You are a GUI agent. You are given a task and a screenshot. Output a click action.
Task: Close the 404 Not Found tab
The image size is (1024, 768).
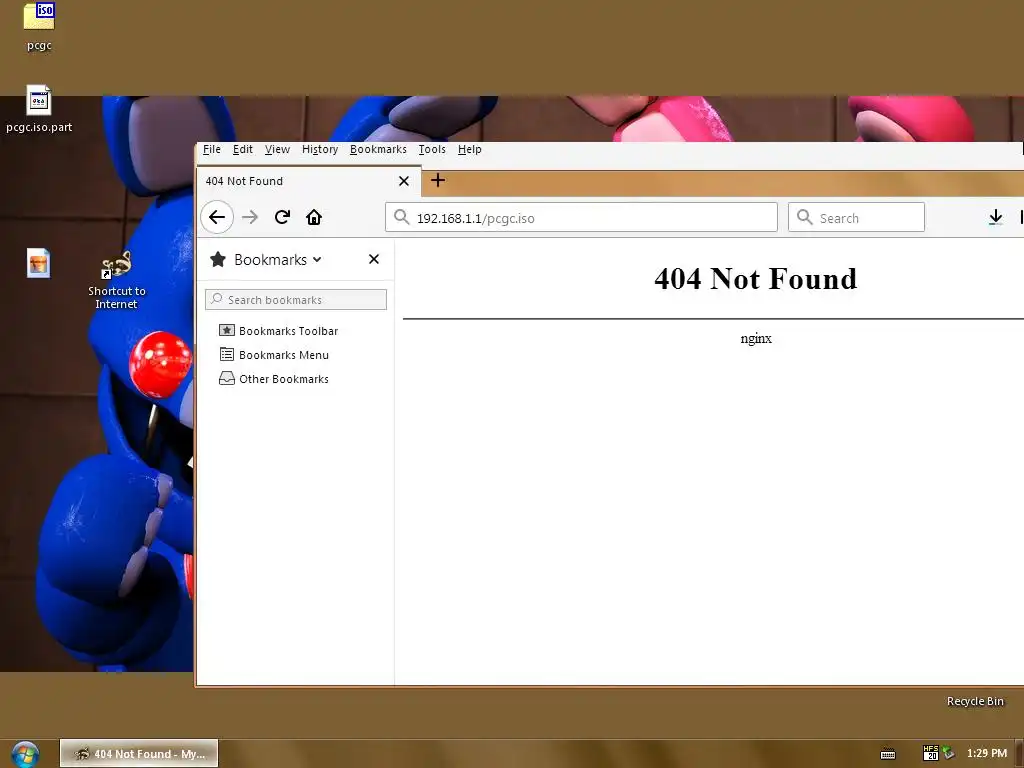pos(404,181)
